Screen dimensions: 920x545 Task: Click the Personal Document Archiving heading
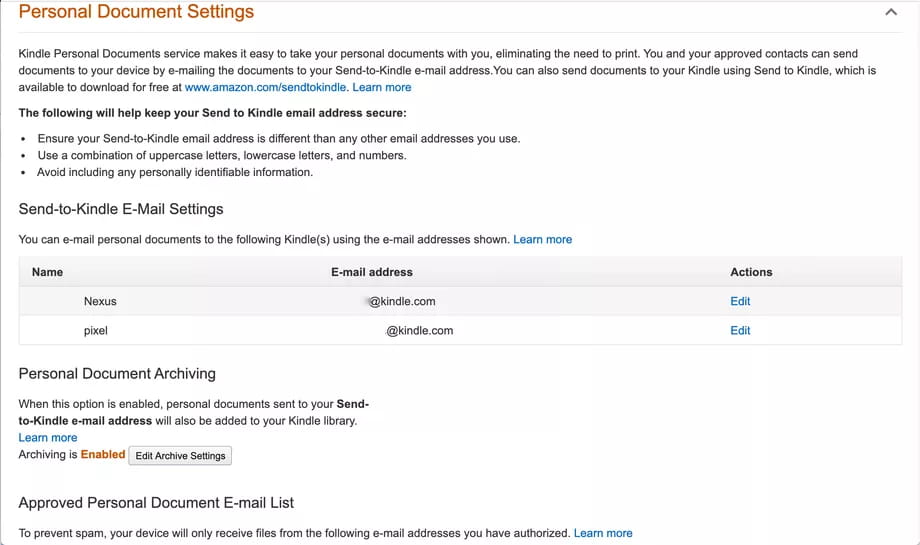point(117,374)
